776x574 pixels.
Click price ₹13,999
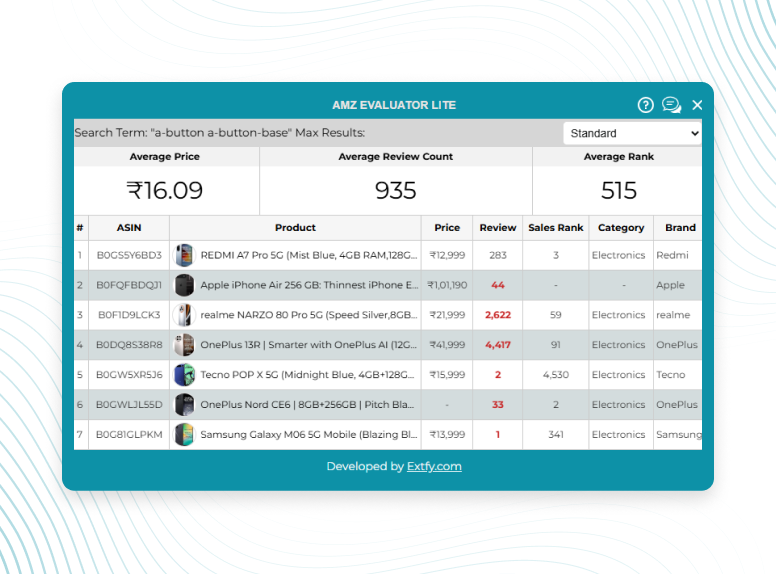(x=447, y=434)
